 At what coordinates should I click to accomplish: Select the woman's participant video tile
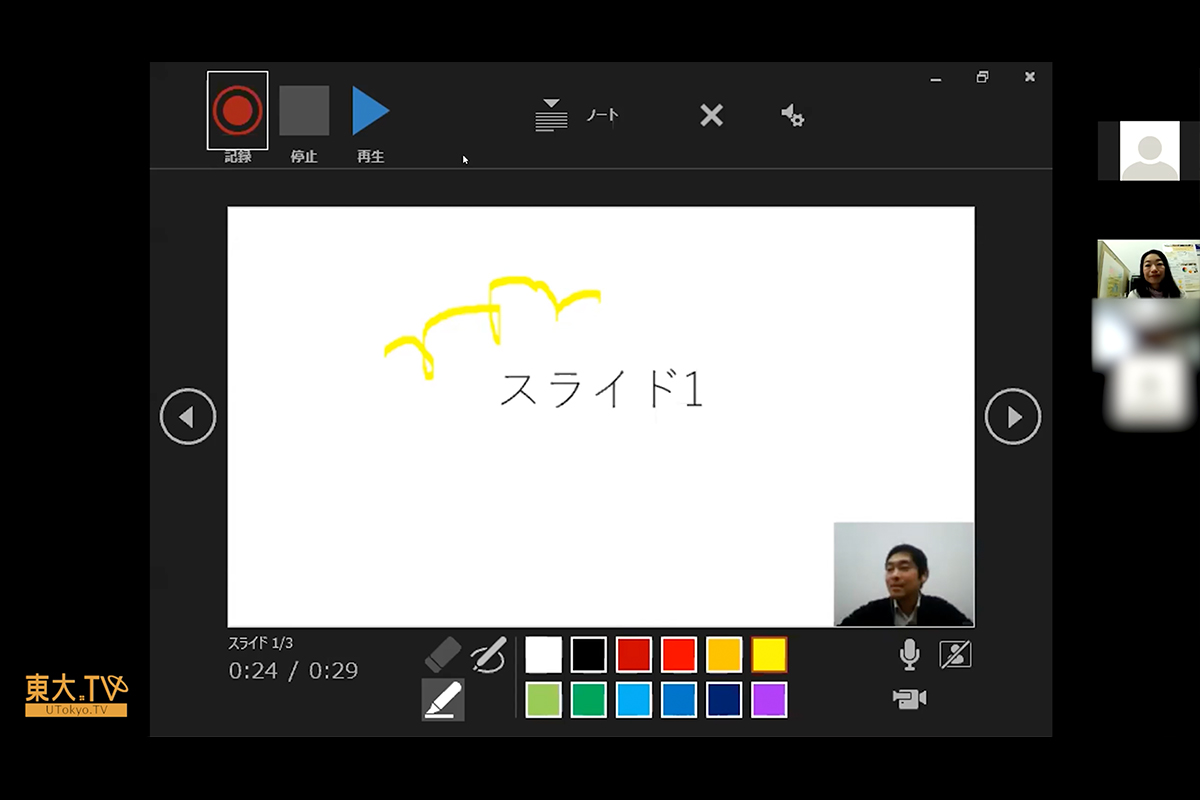pos(1149,269)
